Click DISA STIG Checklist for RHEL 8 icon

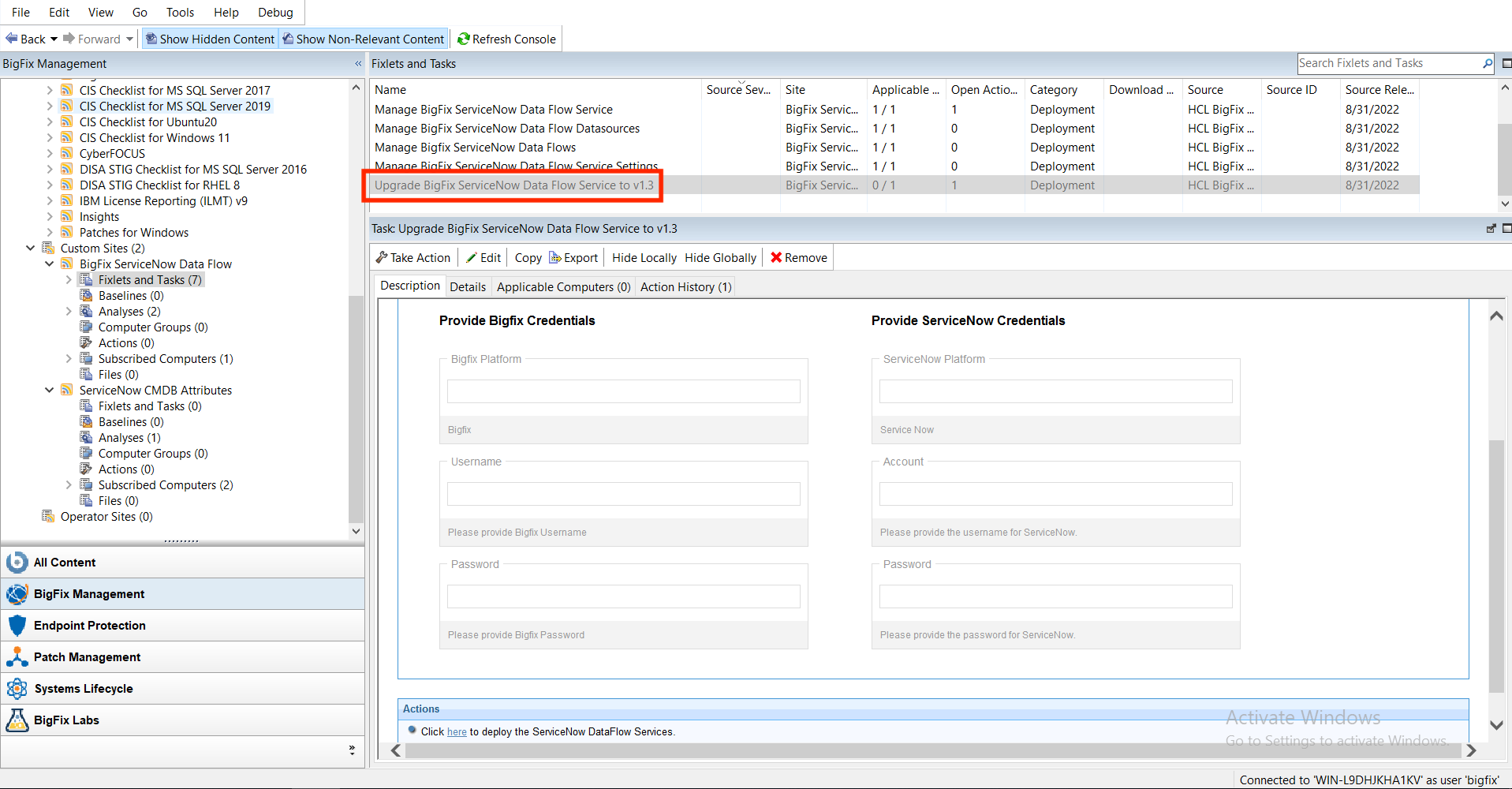(x=67, y=185)
